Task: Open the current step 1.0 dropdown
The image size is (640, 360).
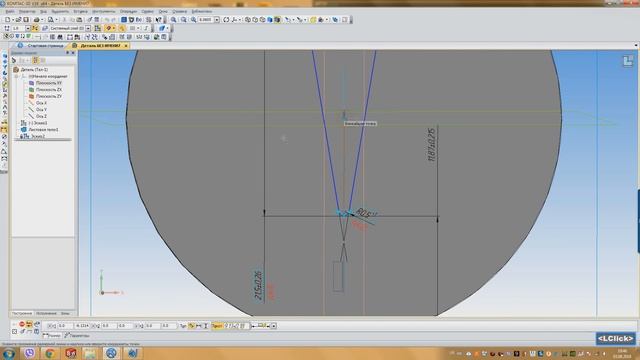Action: pos(28,28)
